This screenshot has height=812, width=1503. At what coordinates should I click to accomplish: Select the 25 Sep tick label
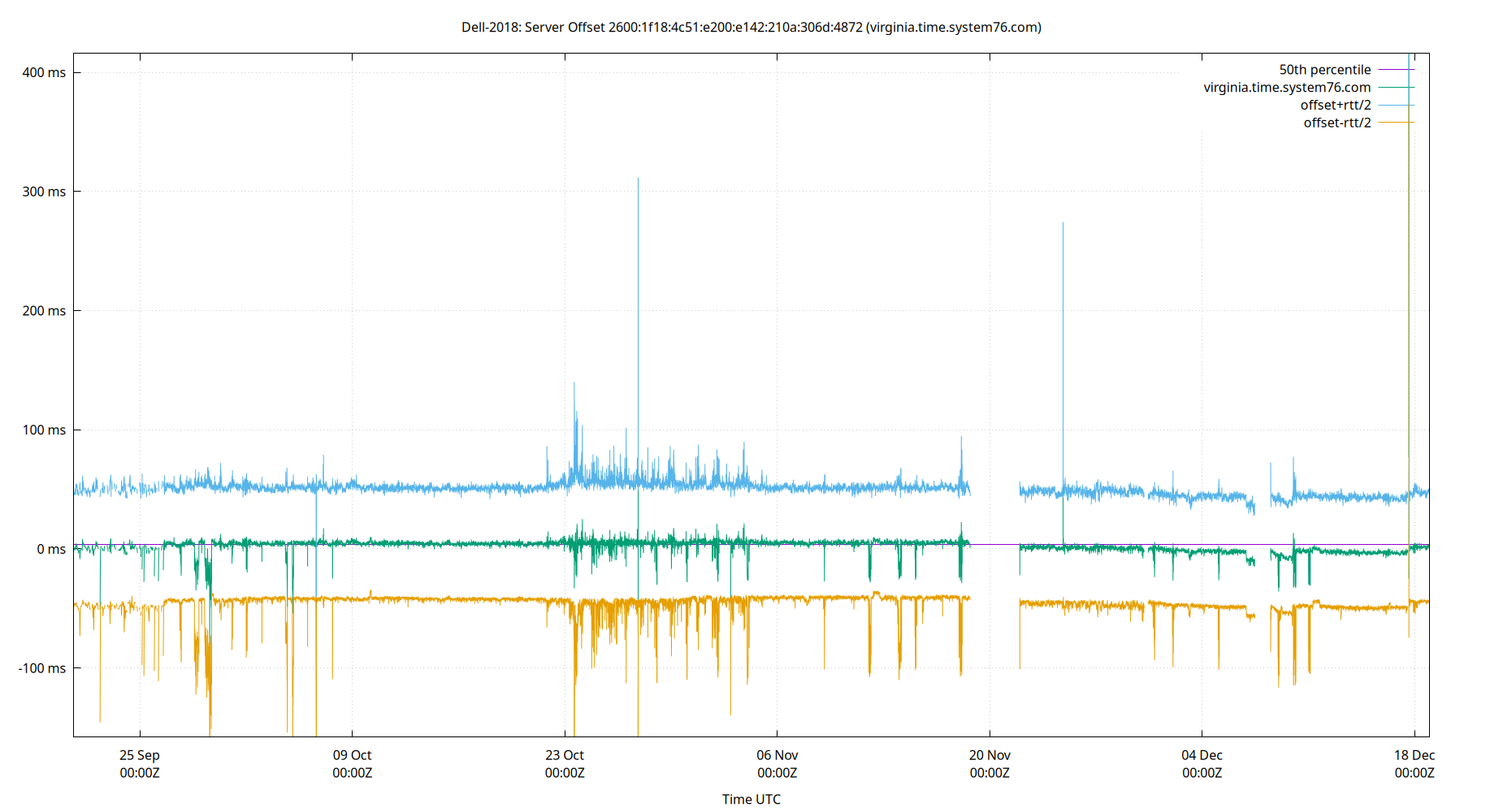(x=140, y=755)
